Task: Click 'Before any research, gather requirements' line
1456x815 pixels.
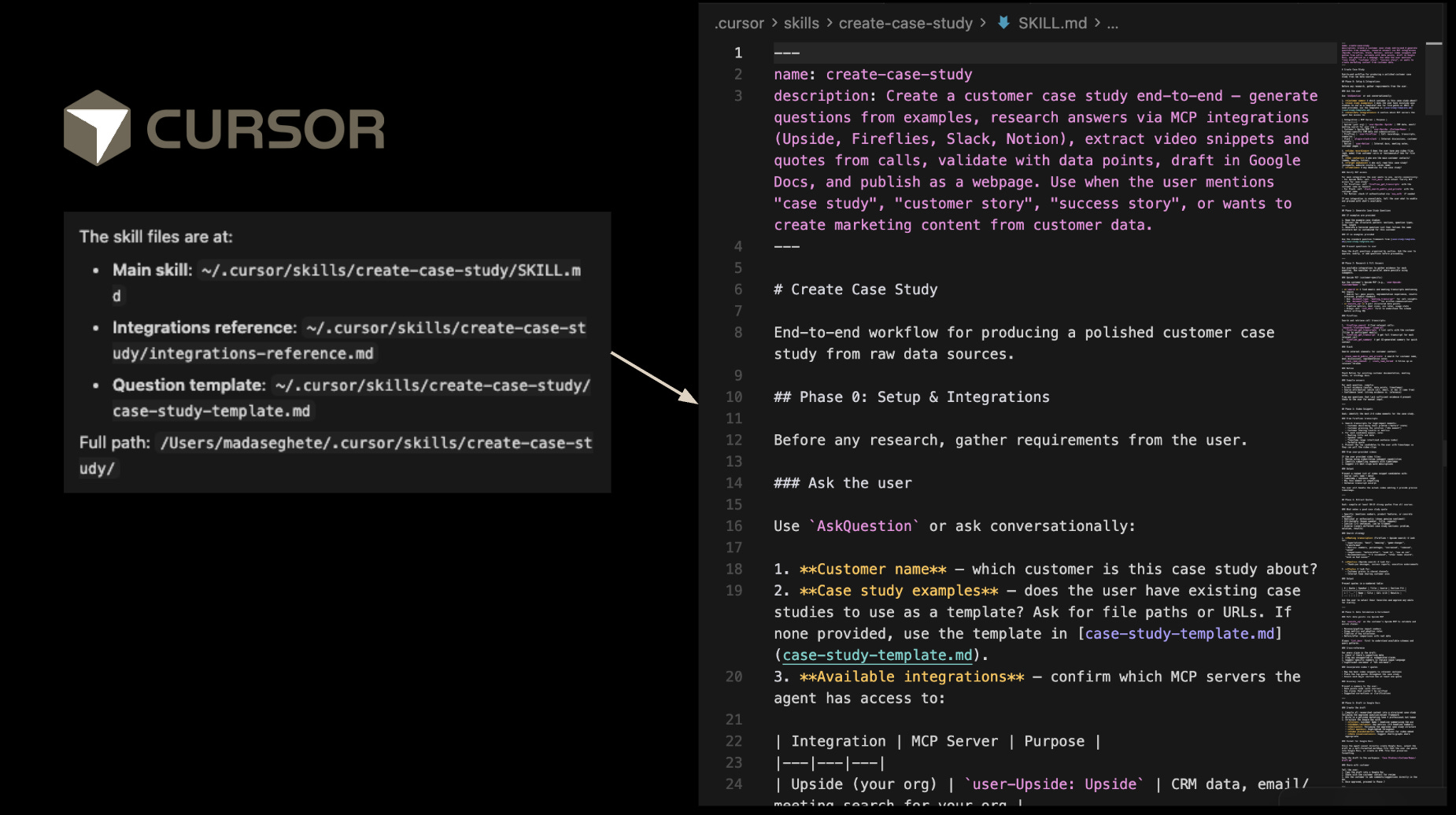Action: click(x=1011, y=441)
